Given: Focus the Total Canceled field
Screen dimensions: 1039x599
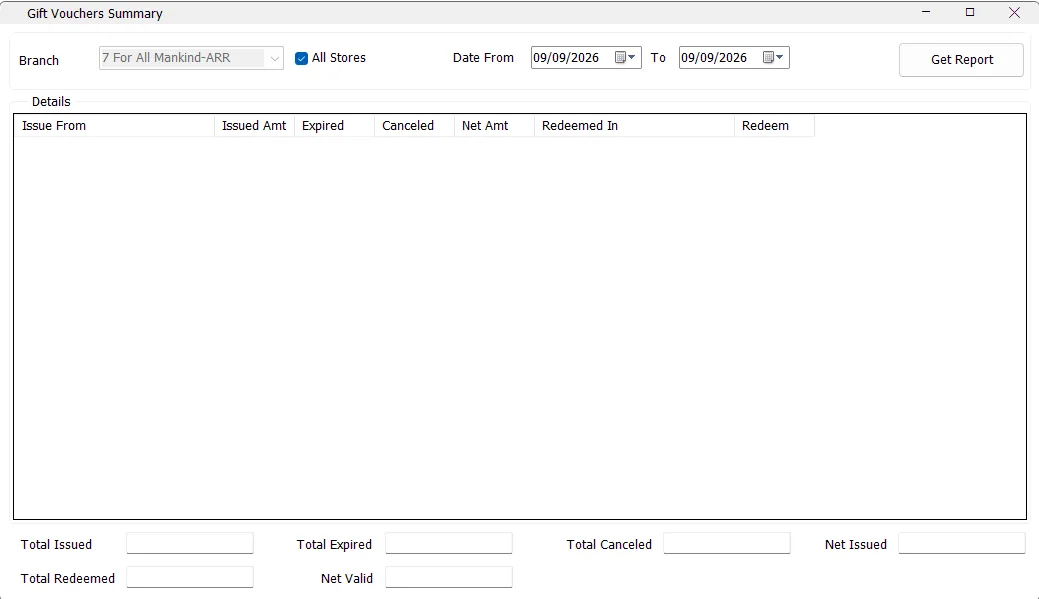Looking at the screenshot, I should (x=727, y=543).
